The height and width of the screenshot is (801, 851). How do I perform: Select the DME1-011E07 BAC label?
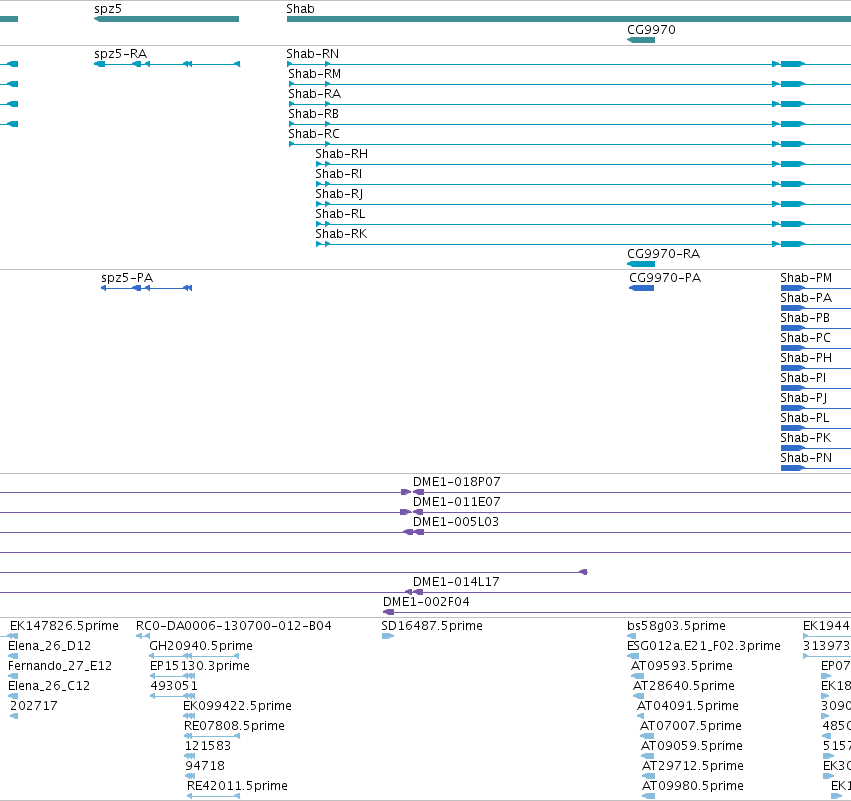coord(456,502)
